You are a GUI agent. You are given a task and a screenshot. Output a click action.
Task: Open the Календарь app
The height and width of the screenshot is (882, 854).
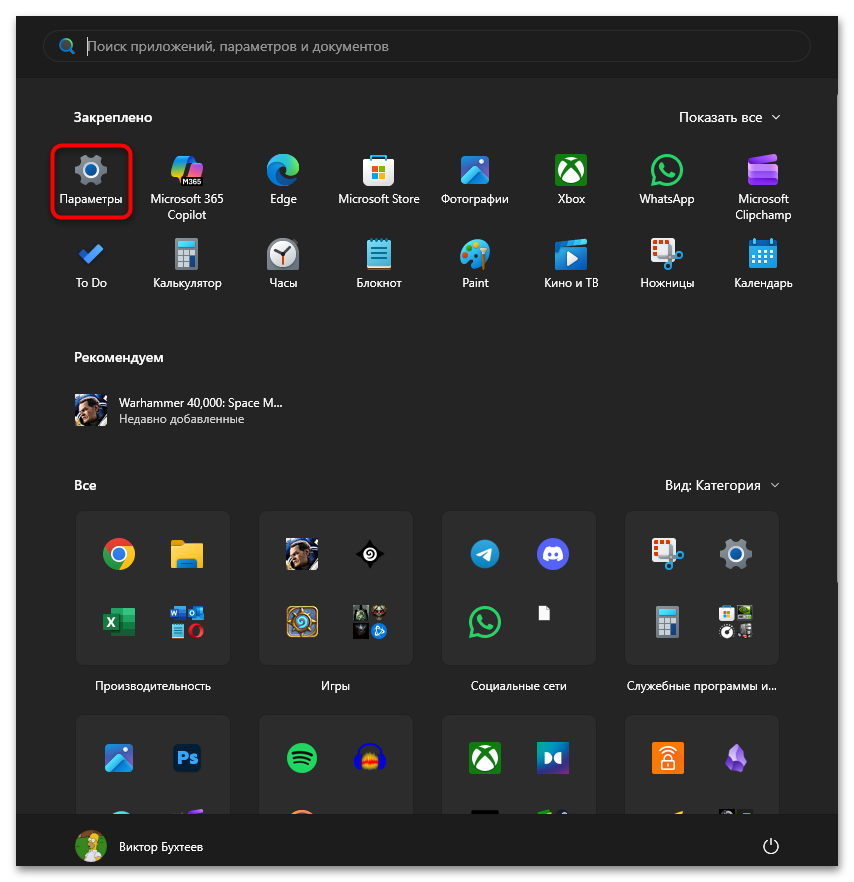pyautogui.click(x=763, y=264)
